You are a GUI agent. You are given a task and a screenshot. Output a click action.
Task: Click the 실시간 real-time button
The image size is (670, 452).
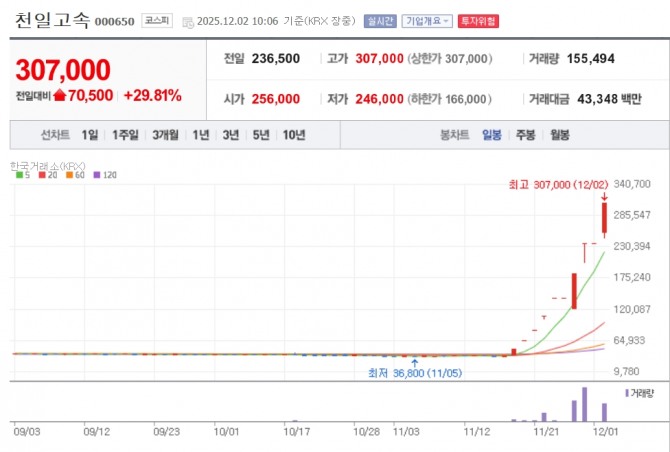click(x=380, y=21)
